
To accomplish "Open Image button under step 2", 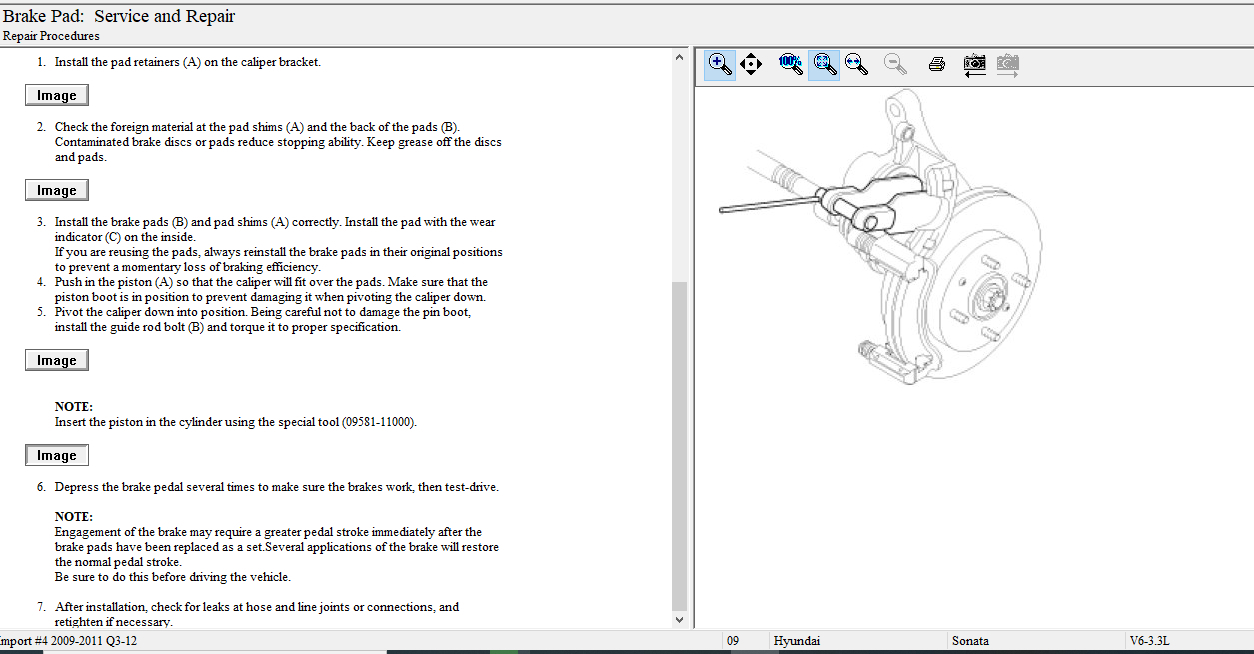I will click(x=57, y=190).
